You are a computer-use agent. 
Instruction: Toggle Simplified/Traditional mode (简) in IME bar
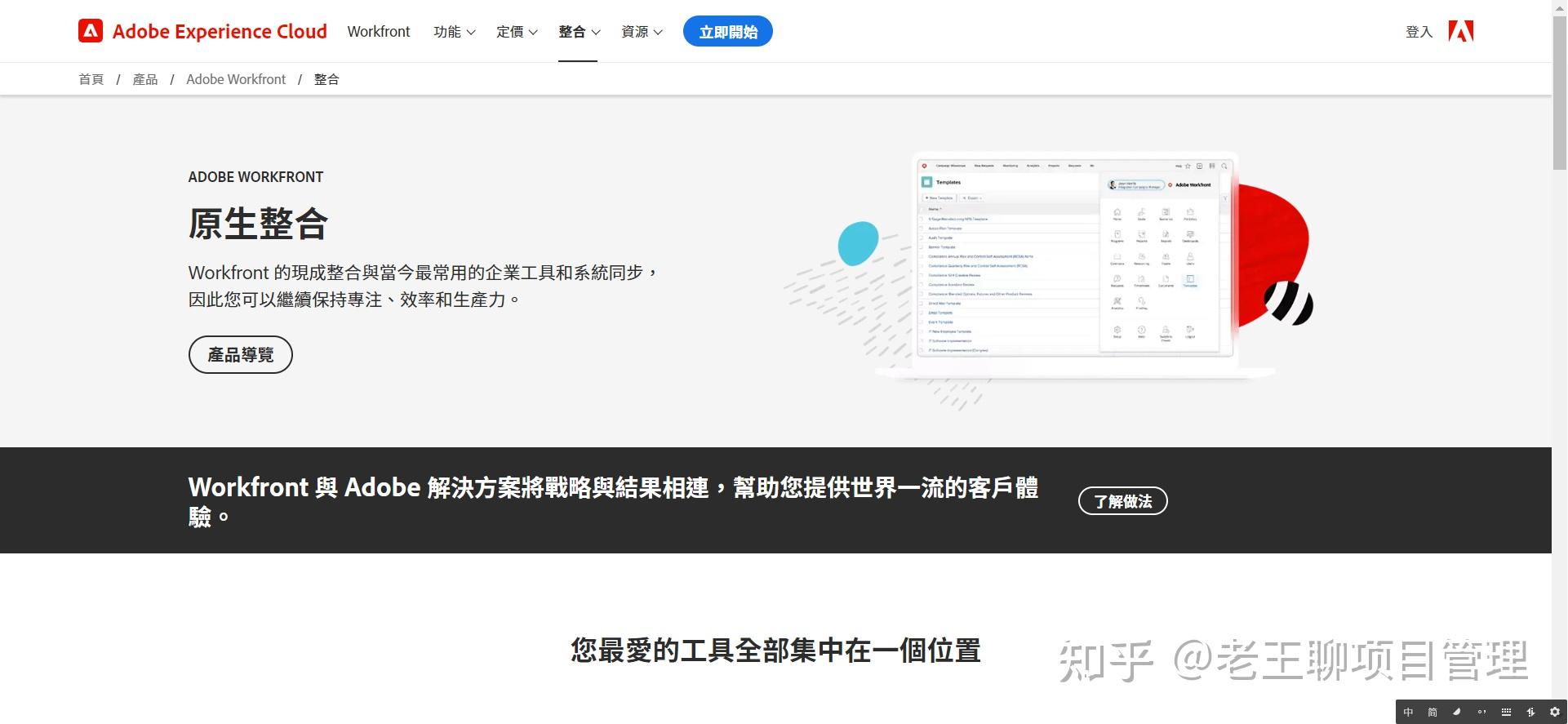click(x=1433, y=712)
